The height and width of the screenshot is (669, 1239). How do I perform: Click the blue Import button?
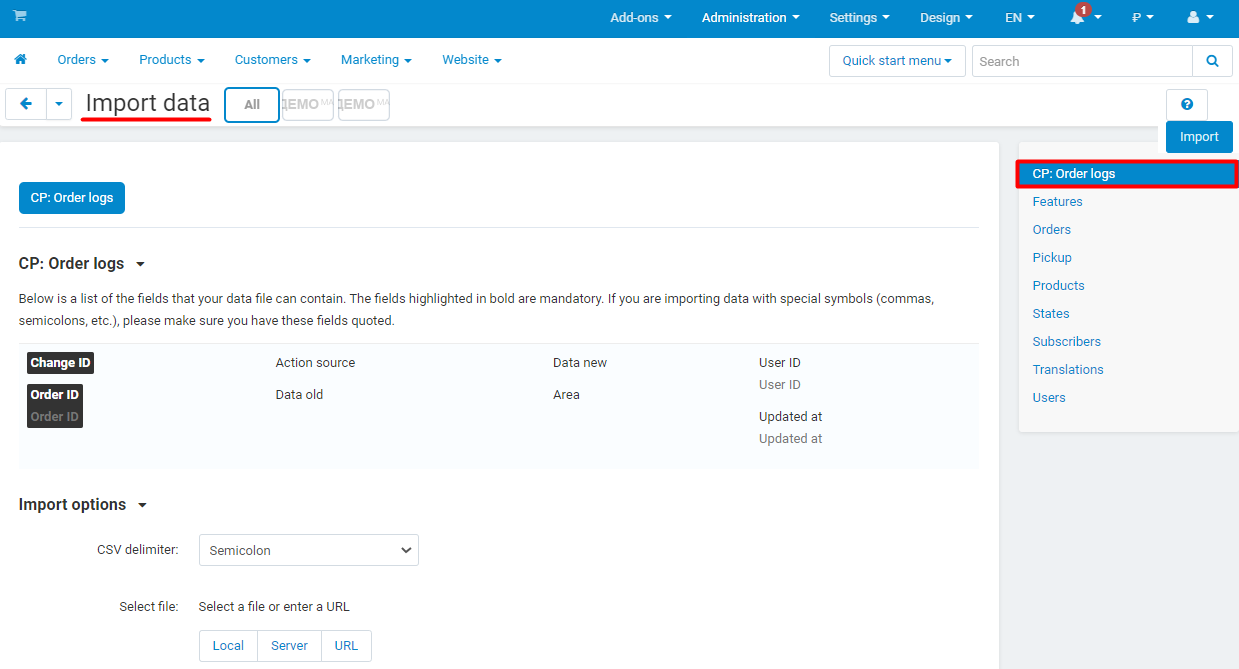click(1199, 137)
